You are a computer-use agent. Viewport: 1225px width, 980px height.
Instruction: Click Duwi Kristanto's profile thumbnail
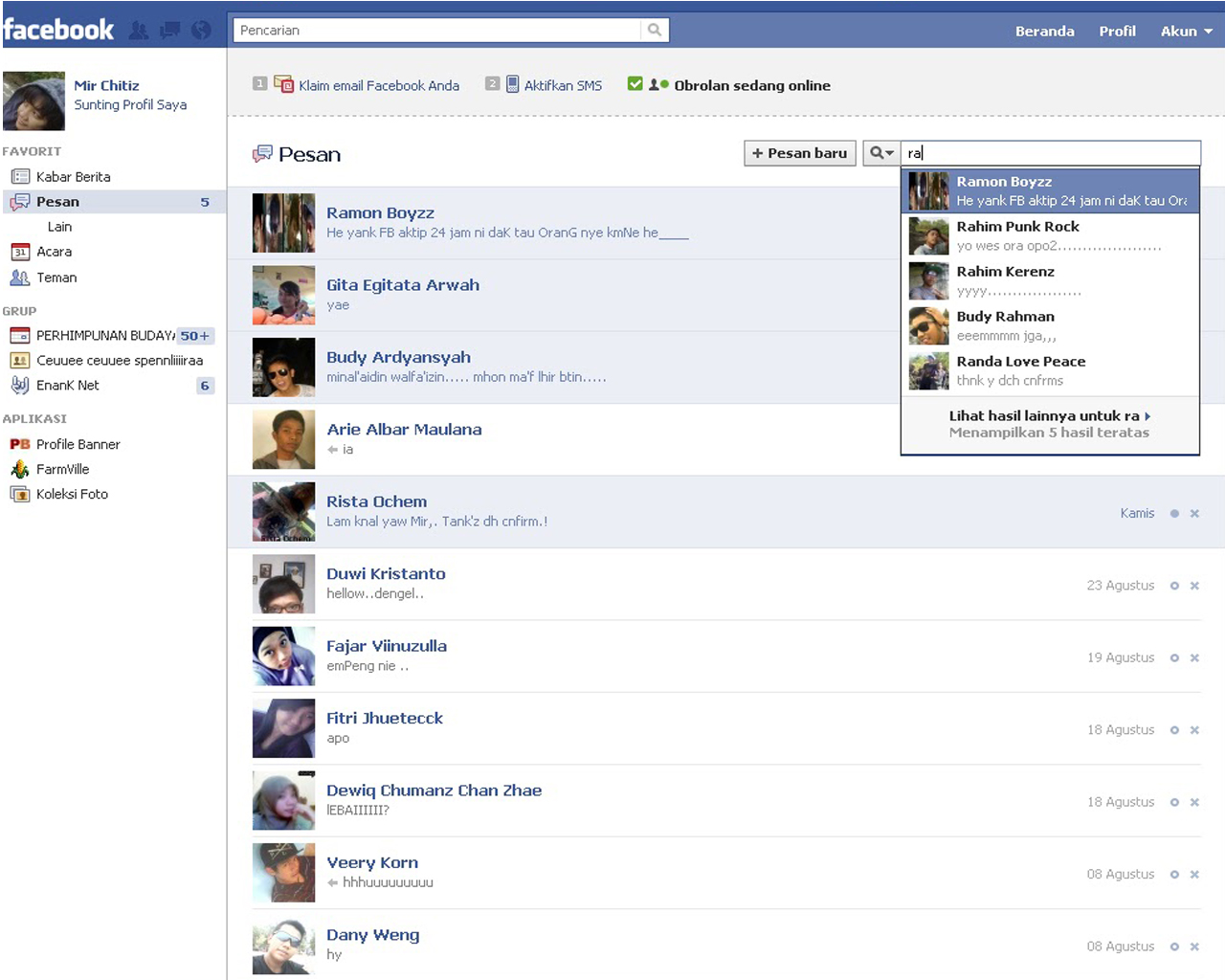(x=283, y=584)
